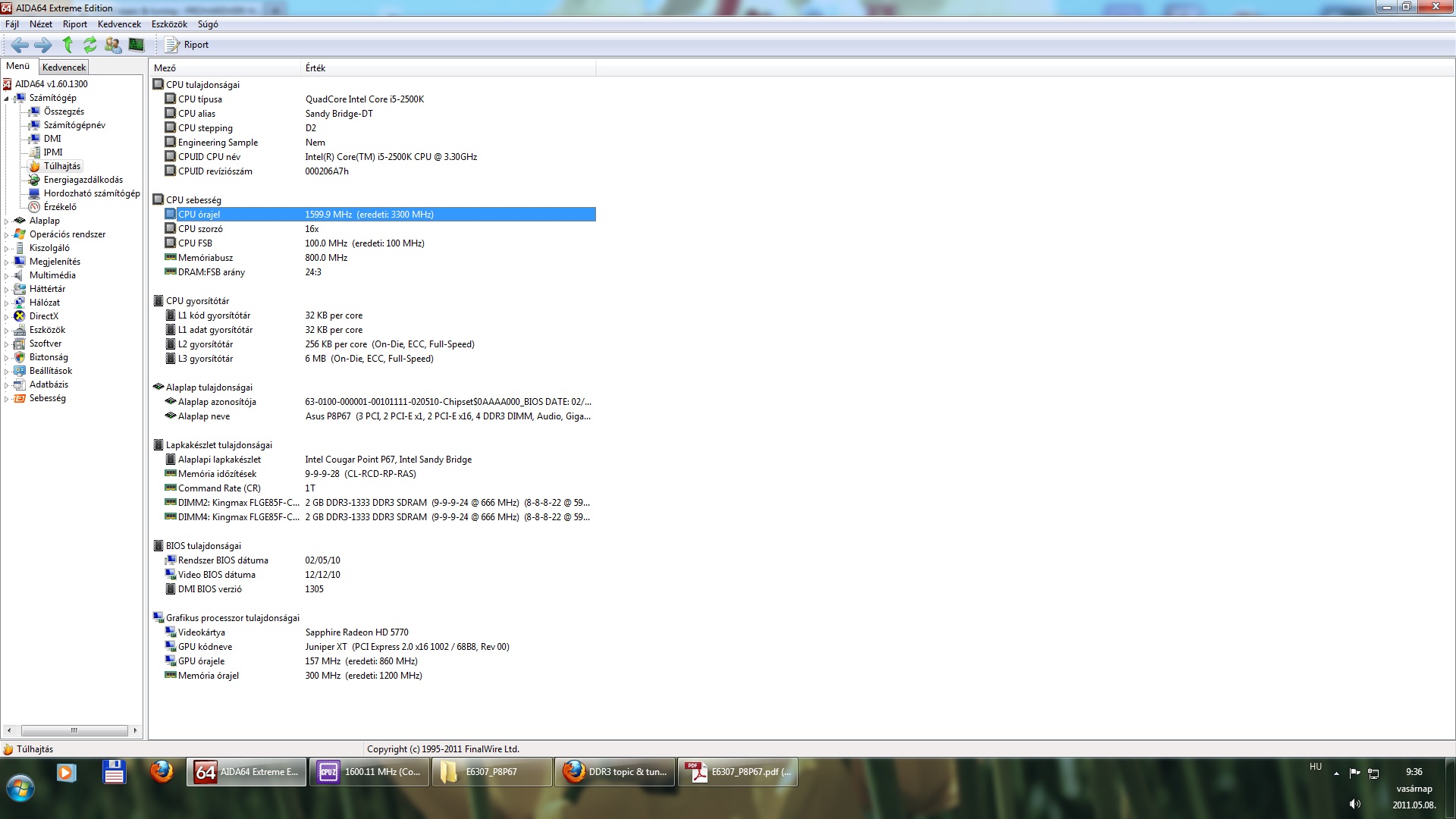This screenshot has width=1456, height=819.
Task: Select the Memória időzítések row
Action: [379, 474]
